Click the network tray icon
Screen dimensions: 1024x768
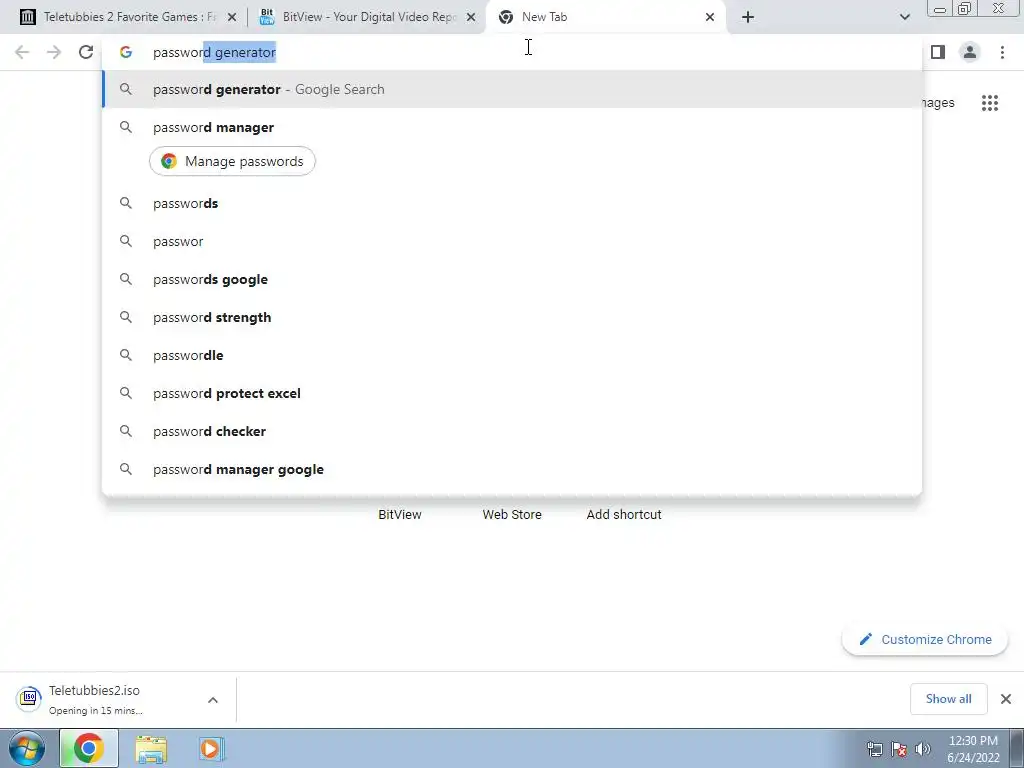pyautogui.click(x=874, y=749)
